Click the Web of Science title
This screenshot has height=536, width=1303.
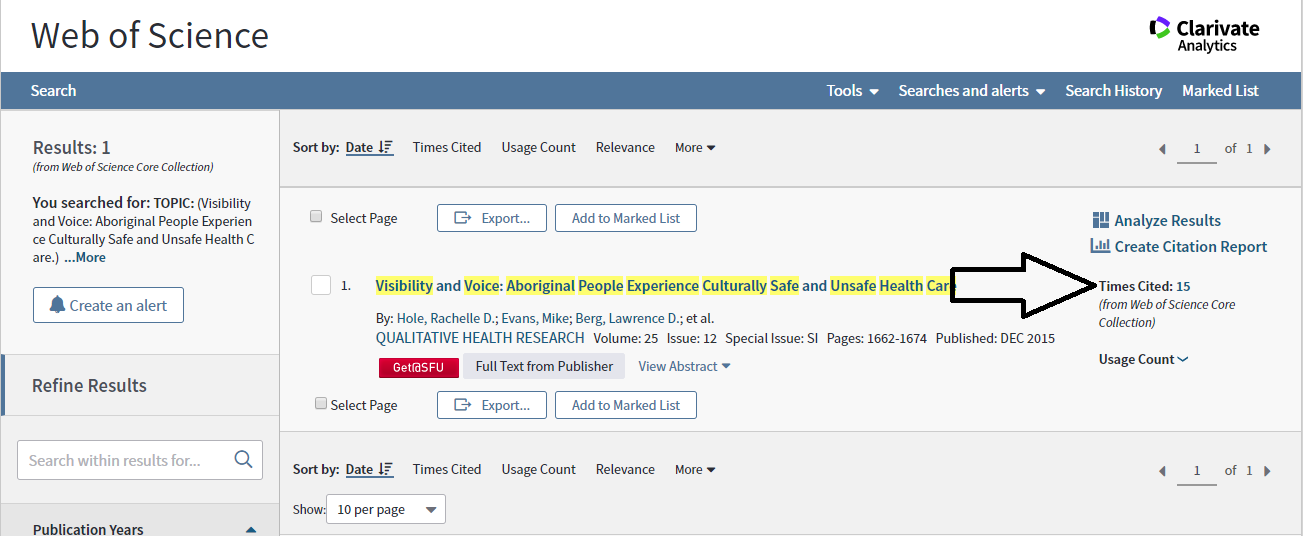tap(150, 35)
